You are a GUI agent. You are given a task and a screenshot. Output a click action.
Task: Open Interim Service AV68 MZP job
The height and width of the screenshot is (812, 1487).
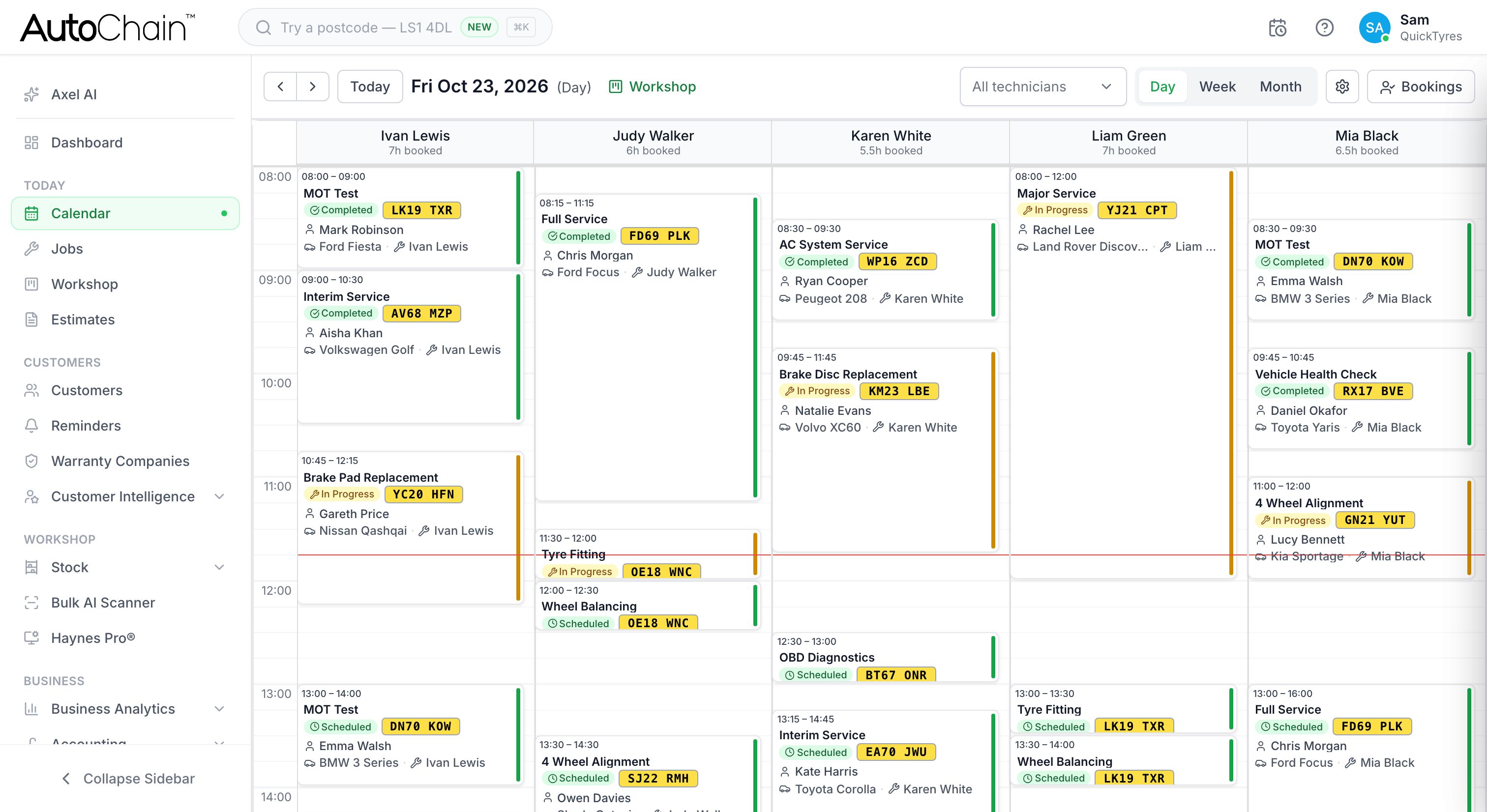click(411, 347)
